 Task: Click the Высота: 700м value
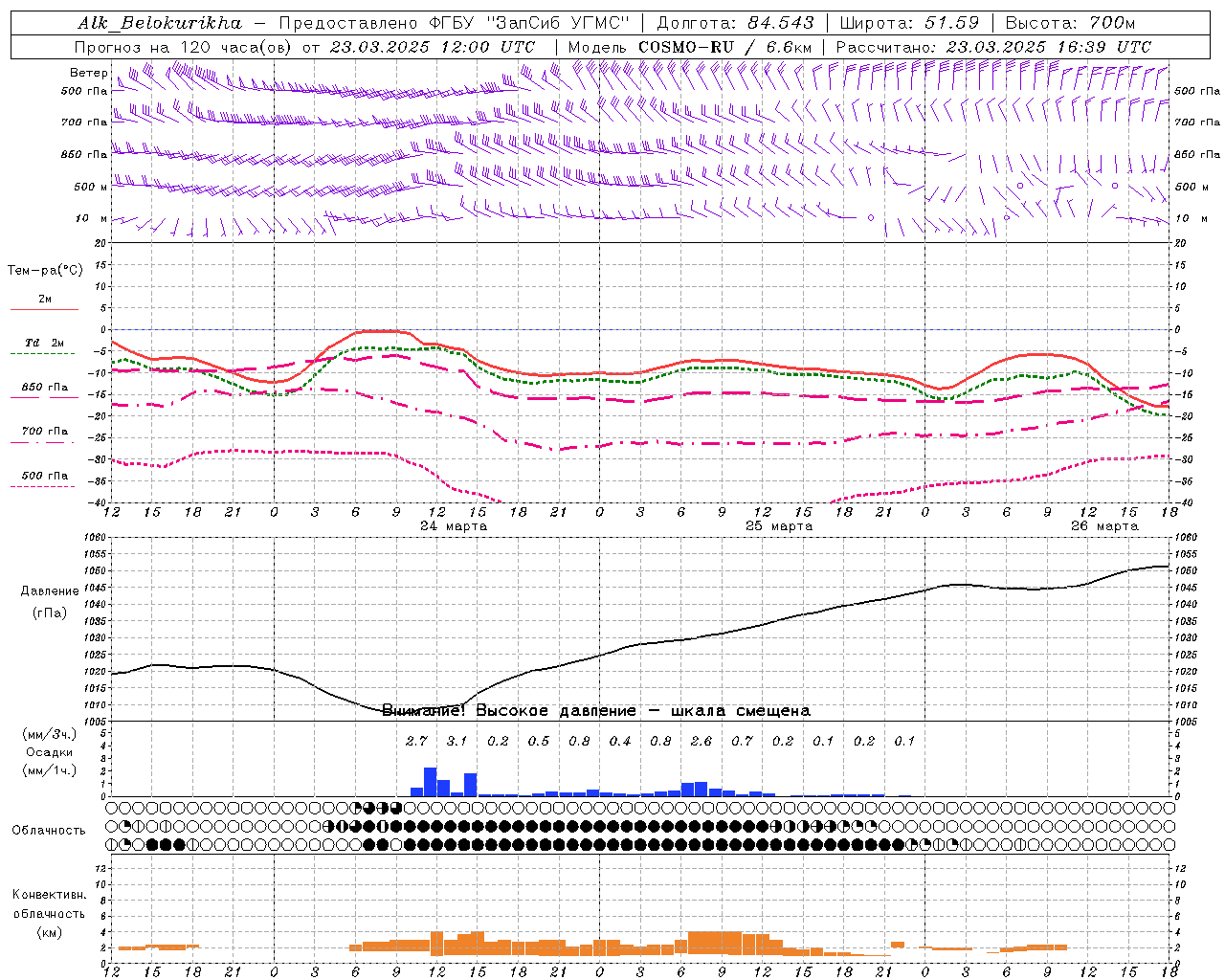(x=1070, y=23)
